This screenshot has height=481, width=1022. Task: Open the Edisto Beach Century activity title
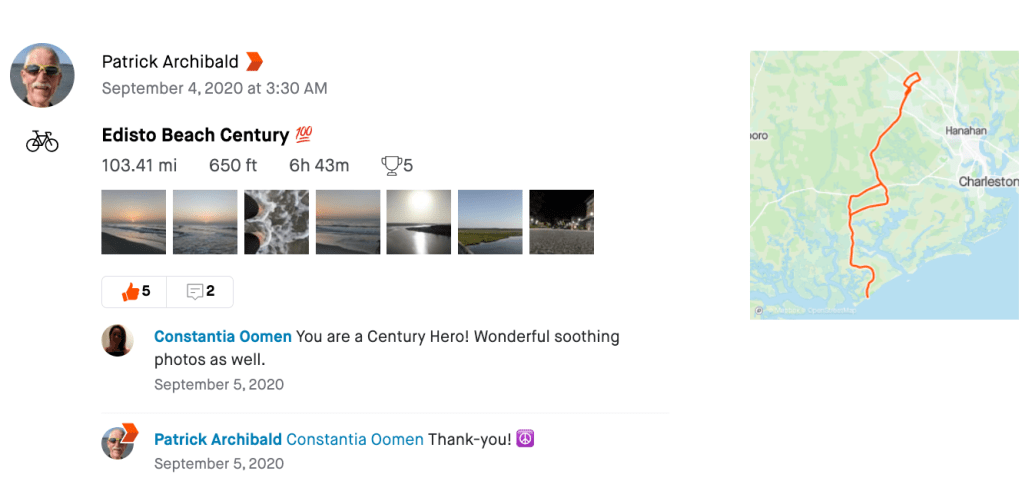coord(195,135)
